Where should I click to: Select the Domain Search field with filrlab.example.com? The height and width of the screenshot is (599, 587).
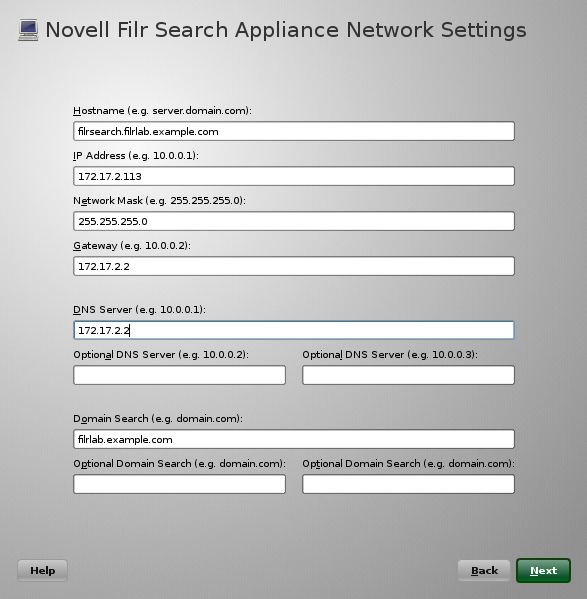(x=294, y=439)
